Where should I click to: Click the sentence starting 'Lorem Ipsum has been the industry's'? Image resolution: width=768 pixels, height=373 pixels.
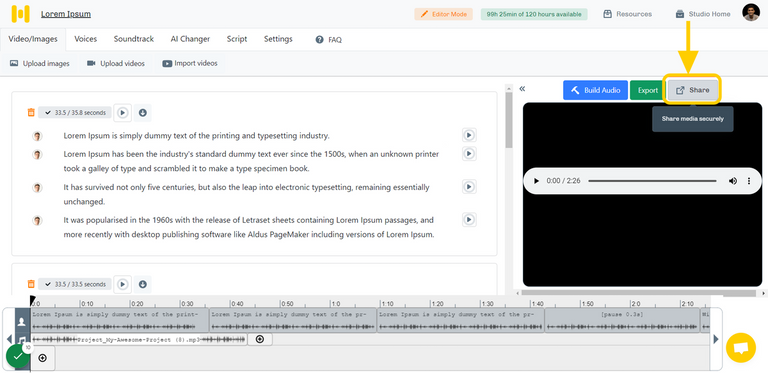click(x=251, y=161)
